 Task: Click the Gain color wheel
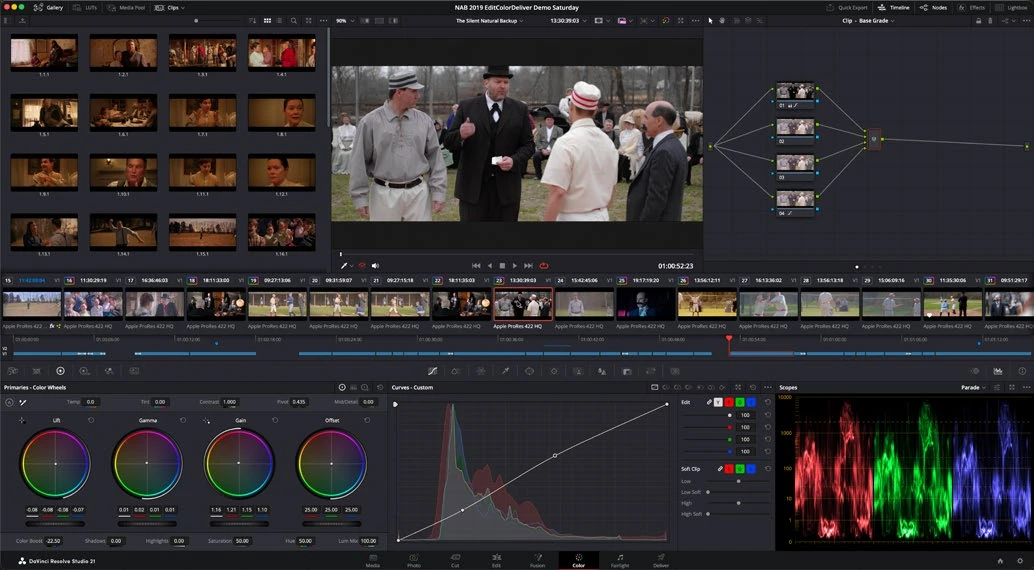tap(239, 463)
